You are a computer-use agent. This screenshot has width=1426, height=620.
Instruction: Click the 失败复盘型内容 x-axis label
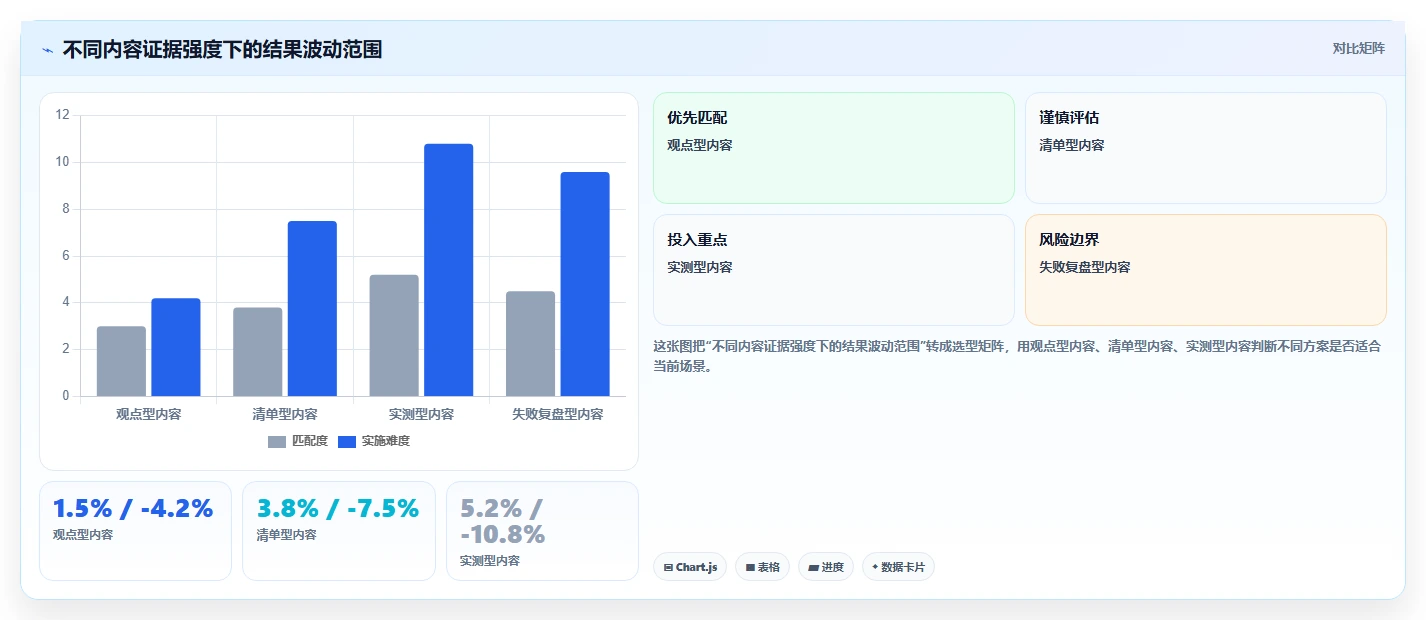pyautogui.click(x=558, y=414)
